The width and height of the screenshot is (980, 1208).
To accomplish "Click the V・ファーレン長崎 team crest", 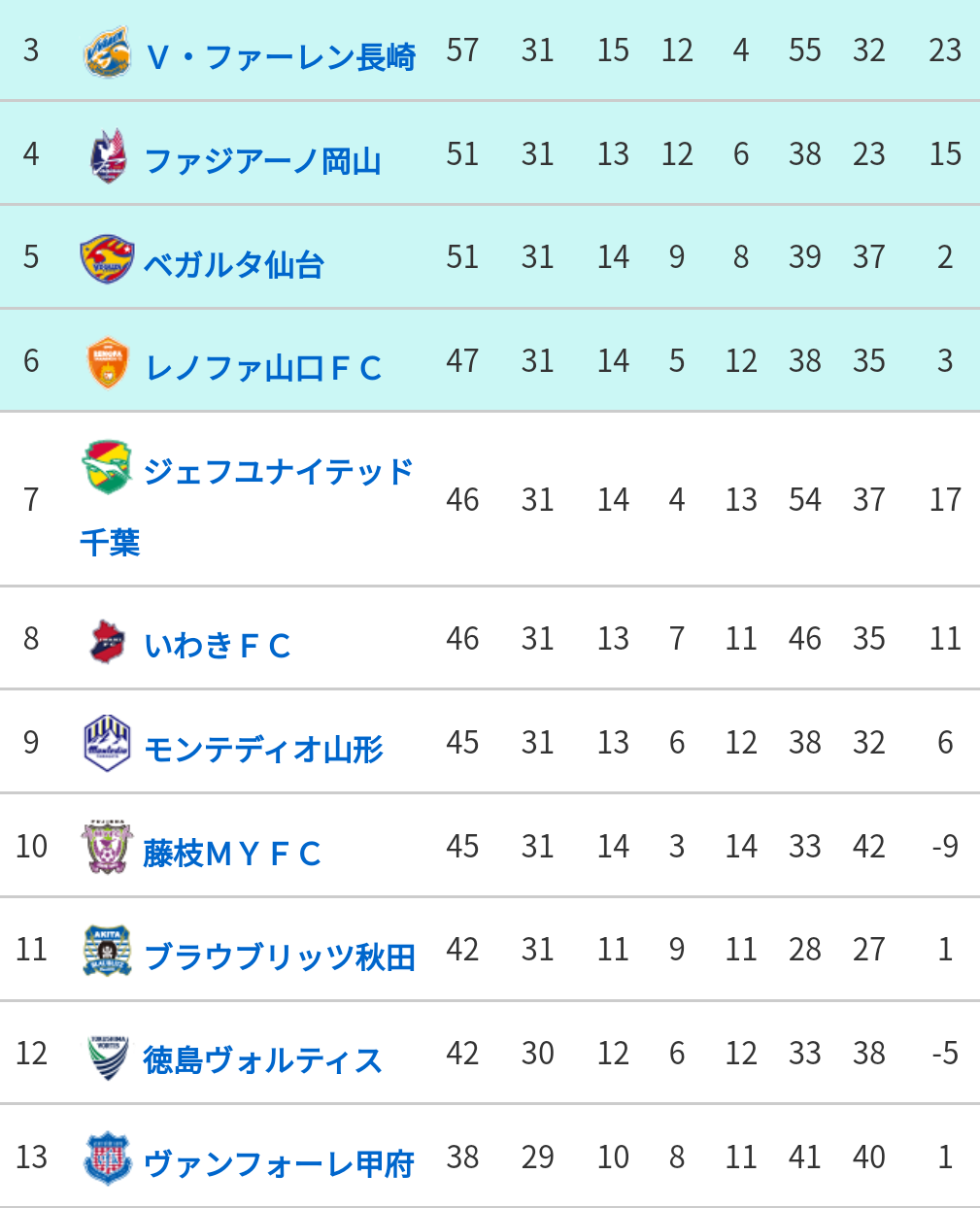I will pos(107,51).
